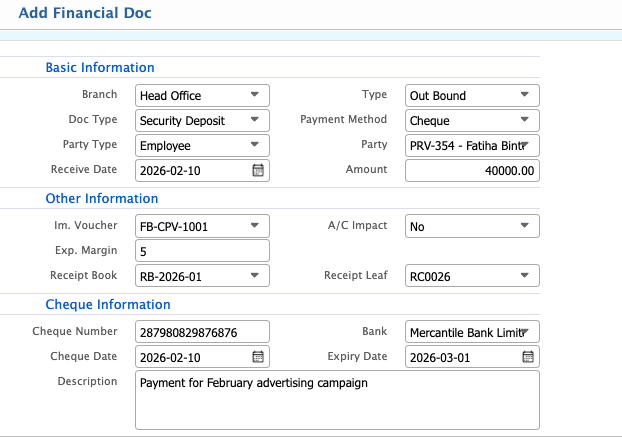
Task: Select Party Type dropdown
Action: tap(202, 146)
